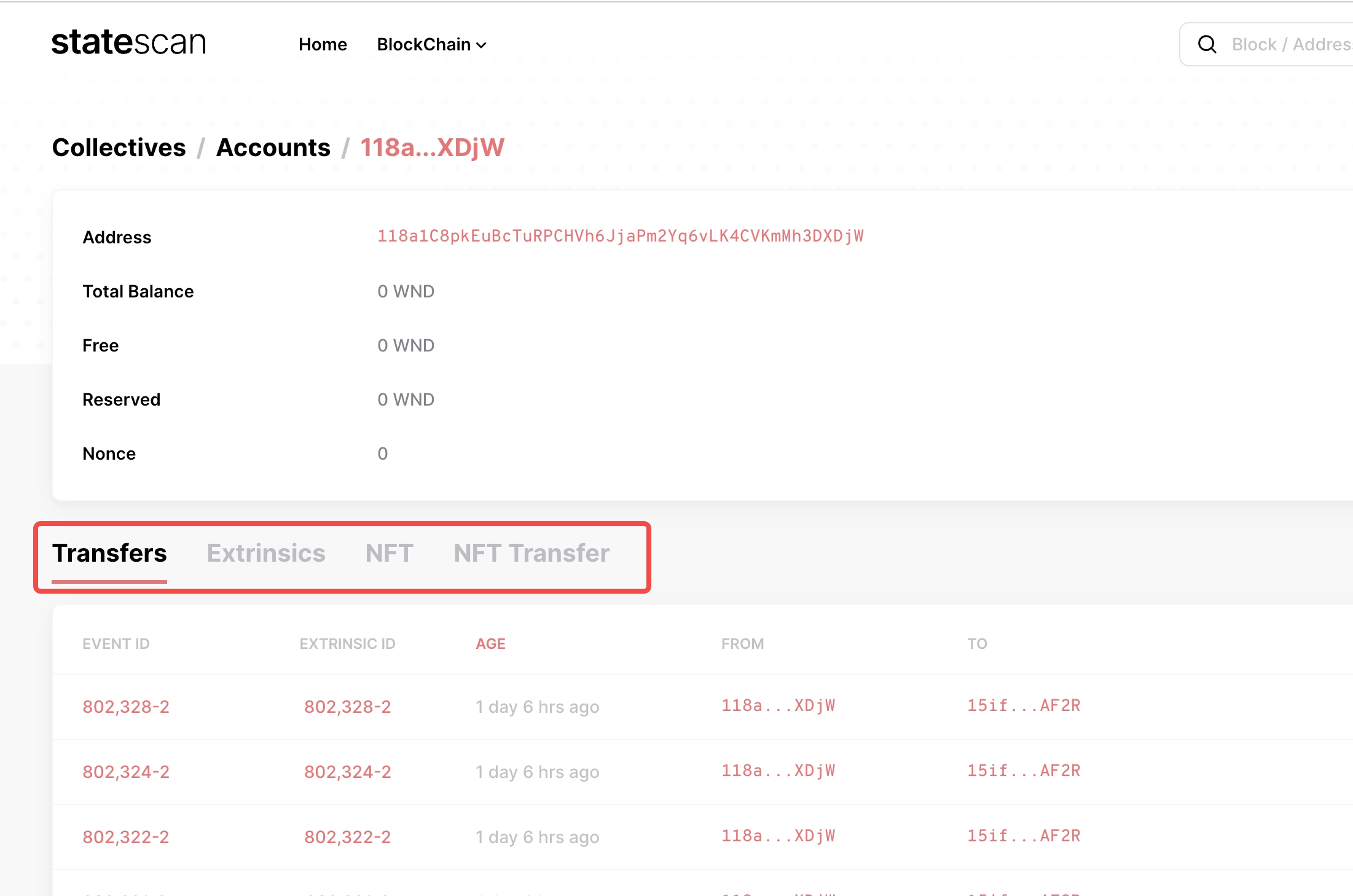1353x896 pixels.
Task: Switch to the NFT tab
Action: (389, 553)
